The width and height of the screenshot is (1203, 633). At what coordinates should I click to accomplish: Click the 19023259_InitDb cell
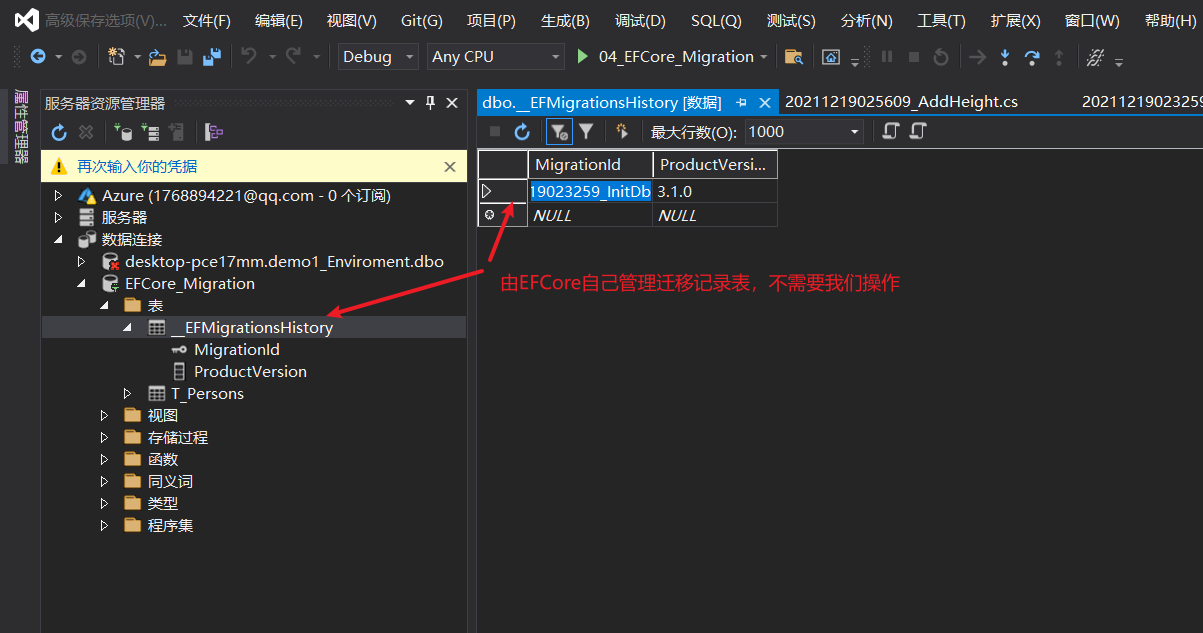590,191
